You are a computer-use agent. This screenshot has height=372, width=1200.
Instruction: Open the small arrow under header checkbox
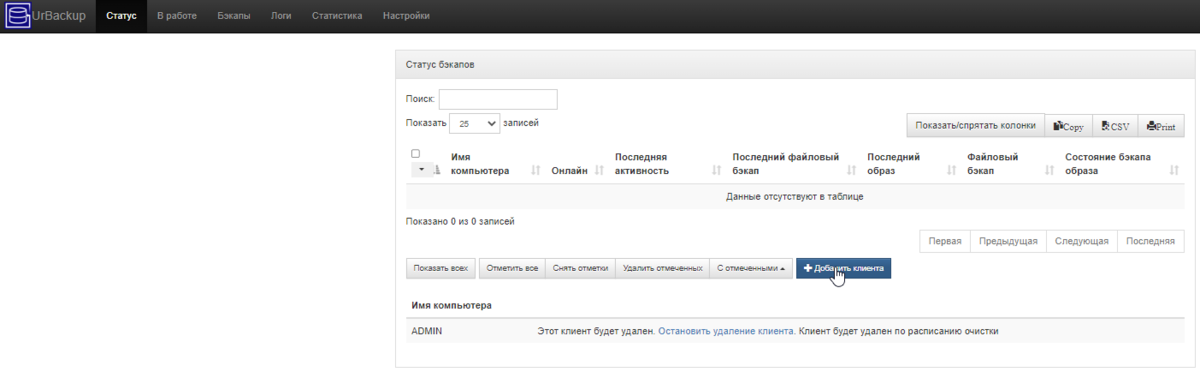[421, 170]
